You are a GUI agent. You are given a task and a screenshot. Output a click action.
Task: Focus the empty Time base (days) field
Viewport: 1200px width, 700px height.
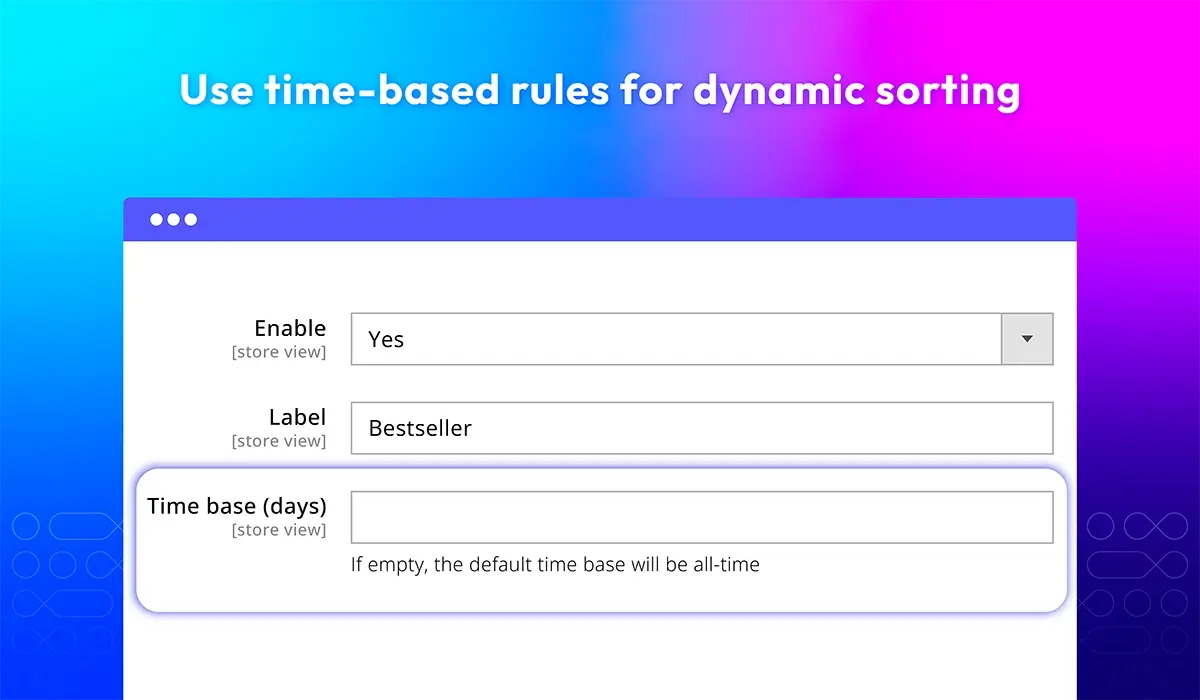(702, 517)
